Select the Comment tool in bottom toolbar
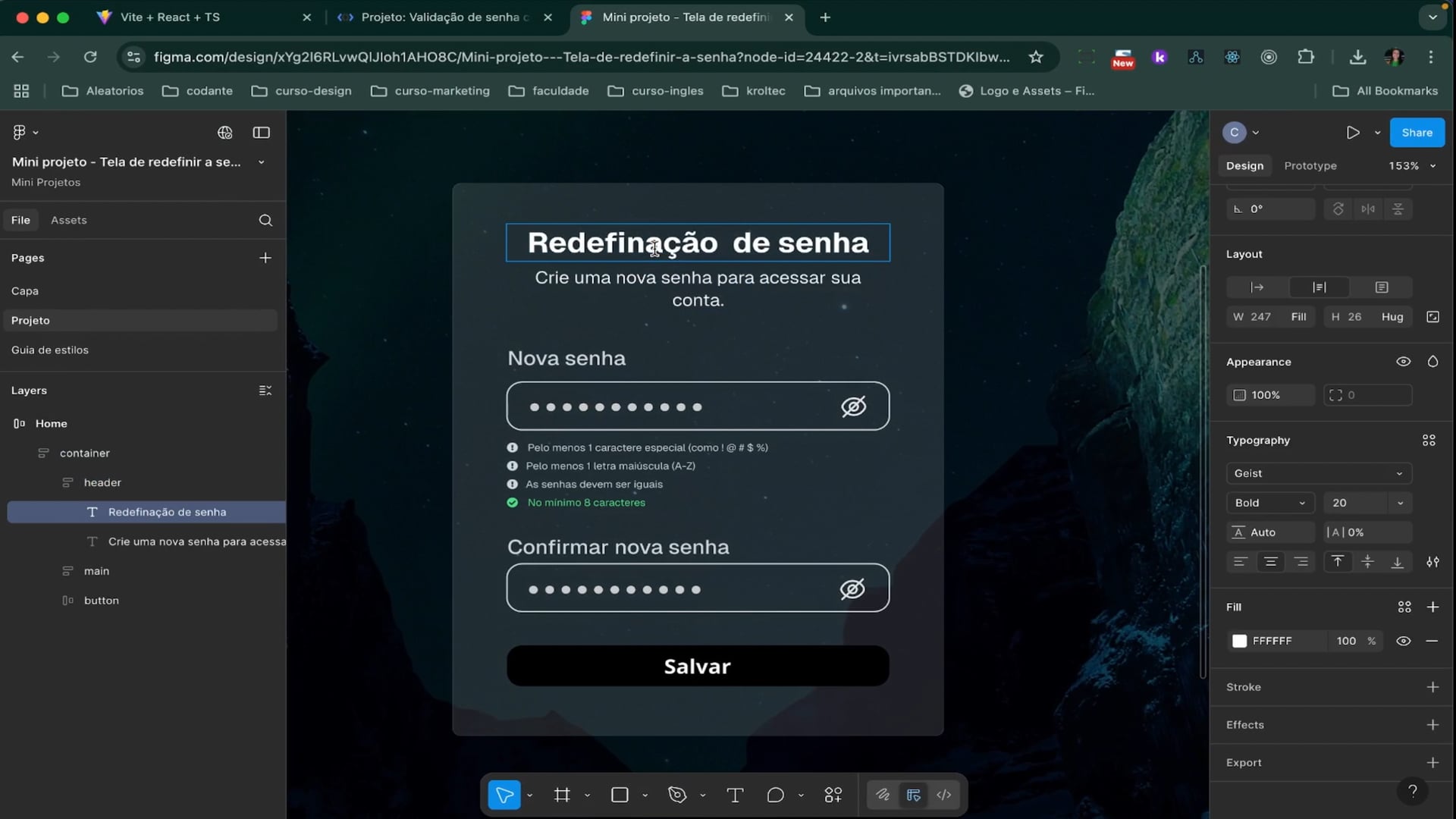This screenshot has width=1456, height=819. pos(775,795)
